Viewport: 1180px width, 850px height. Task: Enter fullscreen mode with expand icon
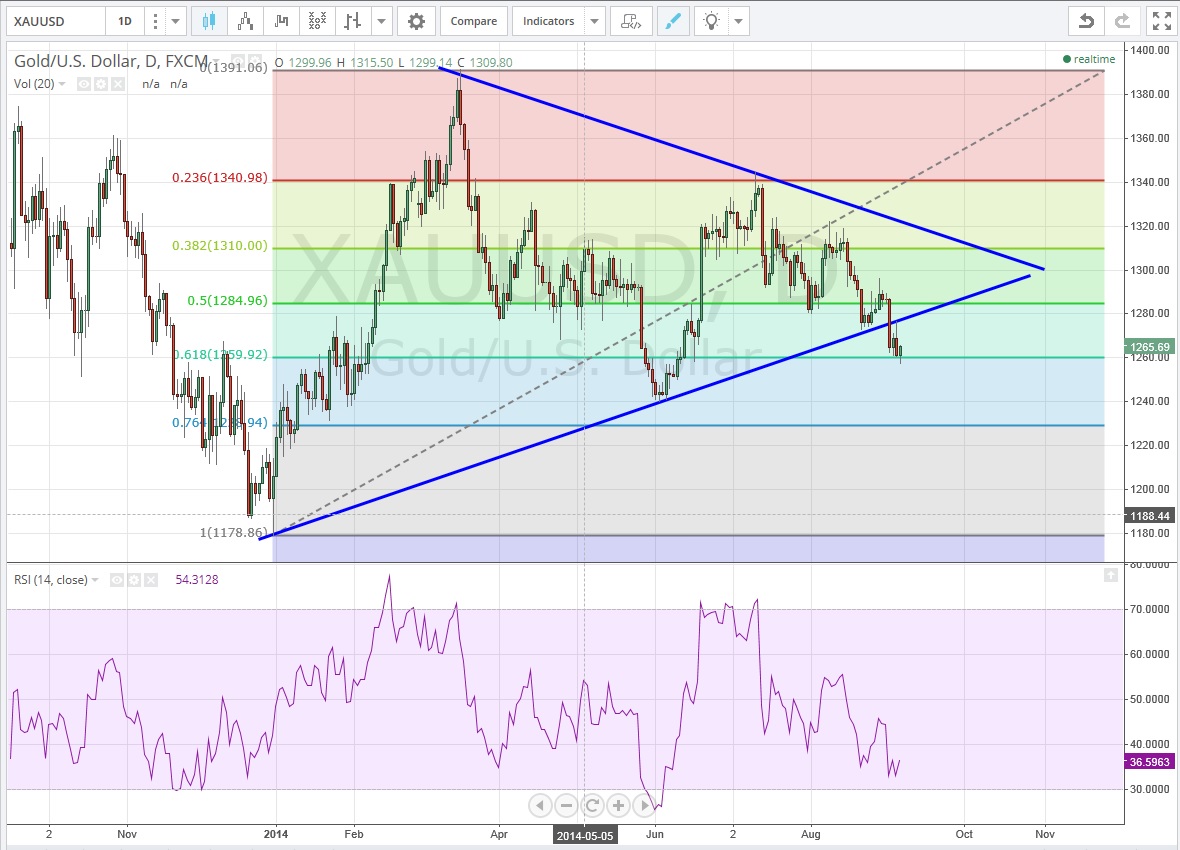pos(1160,21)
